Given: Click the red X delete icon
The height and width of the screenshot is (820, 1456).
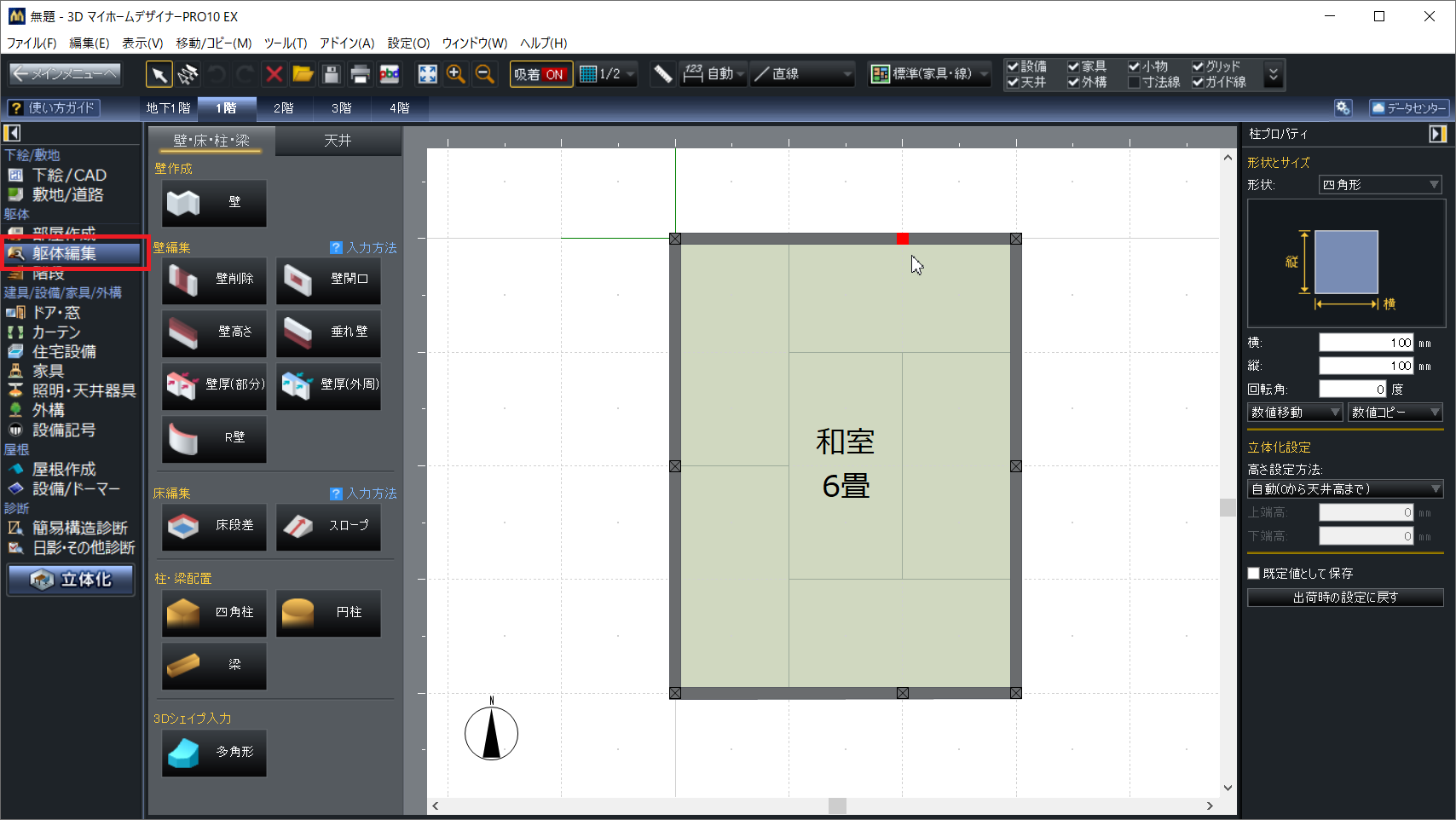Looking at the screenshot, I should (x=274, y=75).
